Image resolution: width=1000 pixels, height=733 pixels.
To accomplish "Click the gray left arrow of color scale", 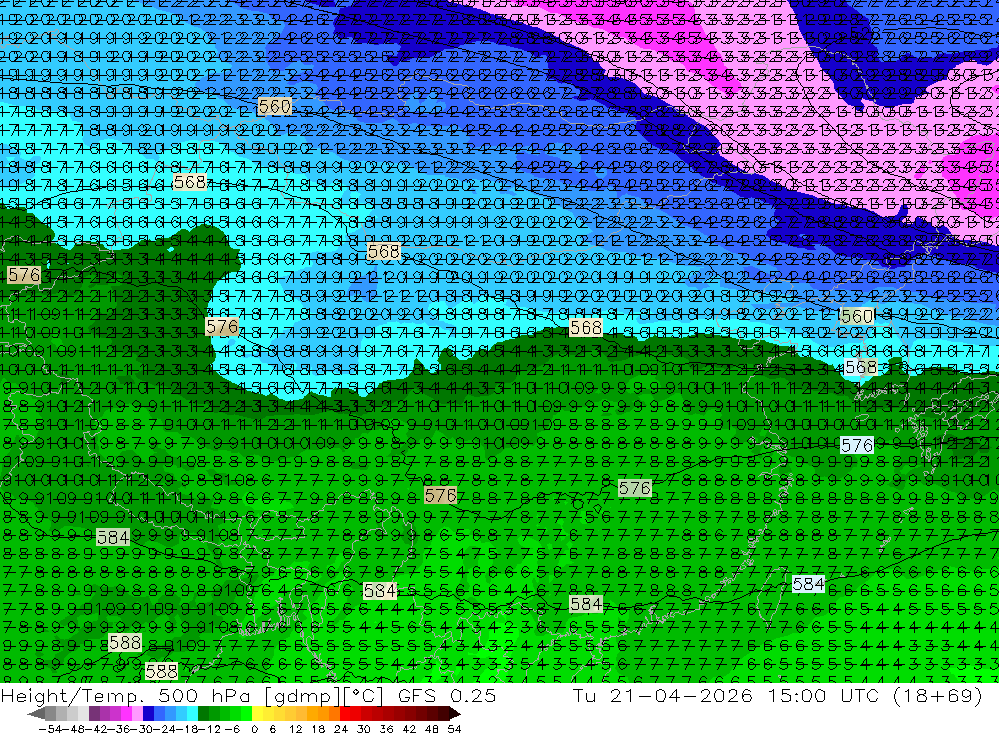I will (x=36, y=714).
